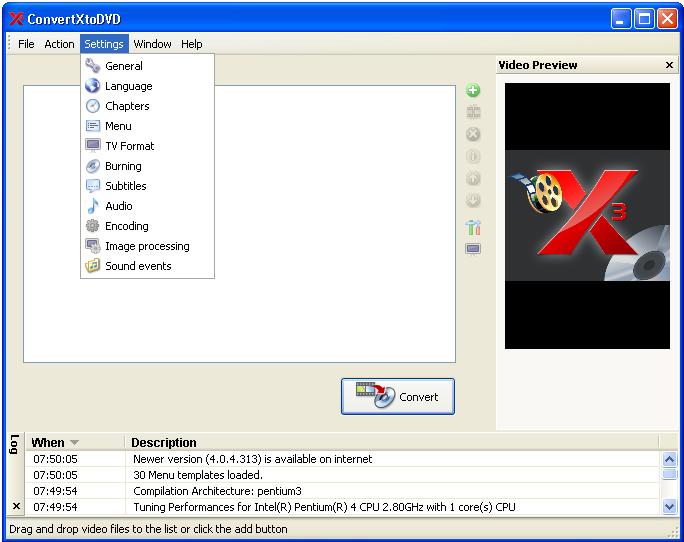Sort log by When column header
This screenshot has width=684, height=542.
coord(75,443)
